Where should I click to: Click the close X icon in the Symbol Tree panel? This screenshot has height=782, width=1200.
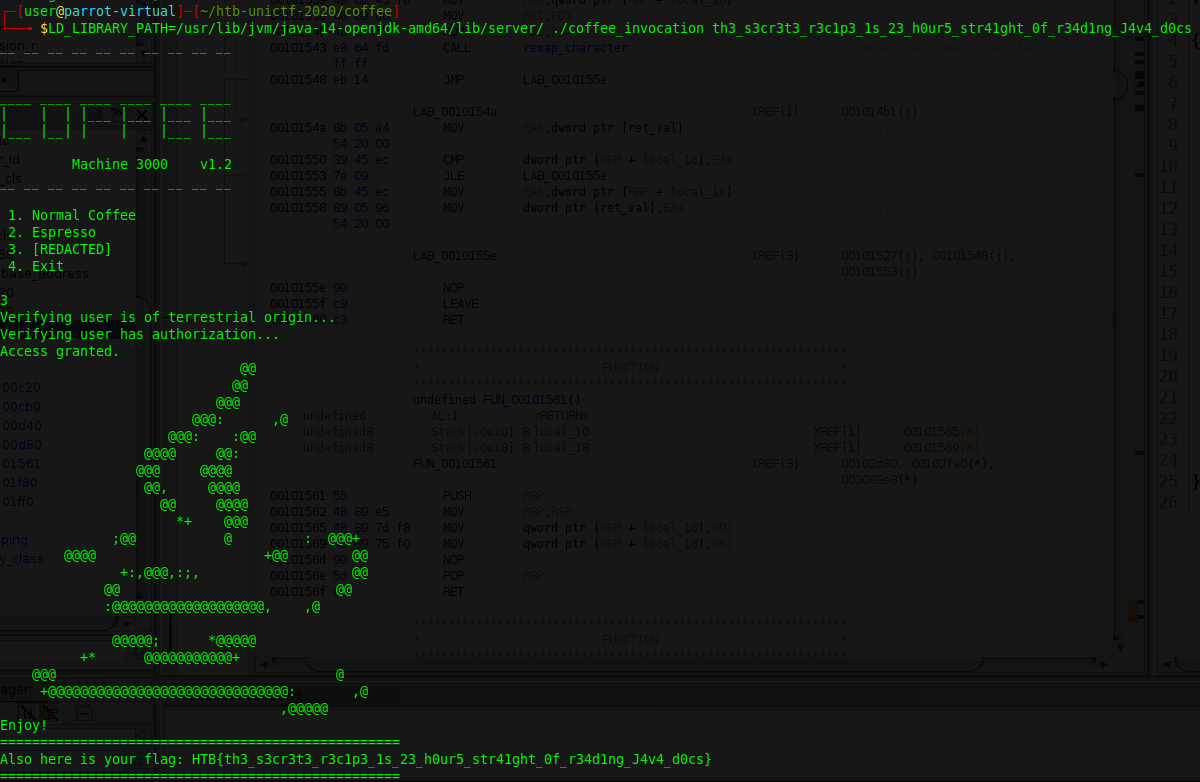(143, 115)
